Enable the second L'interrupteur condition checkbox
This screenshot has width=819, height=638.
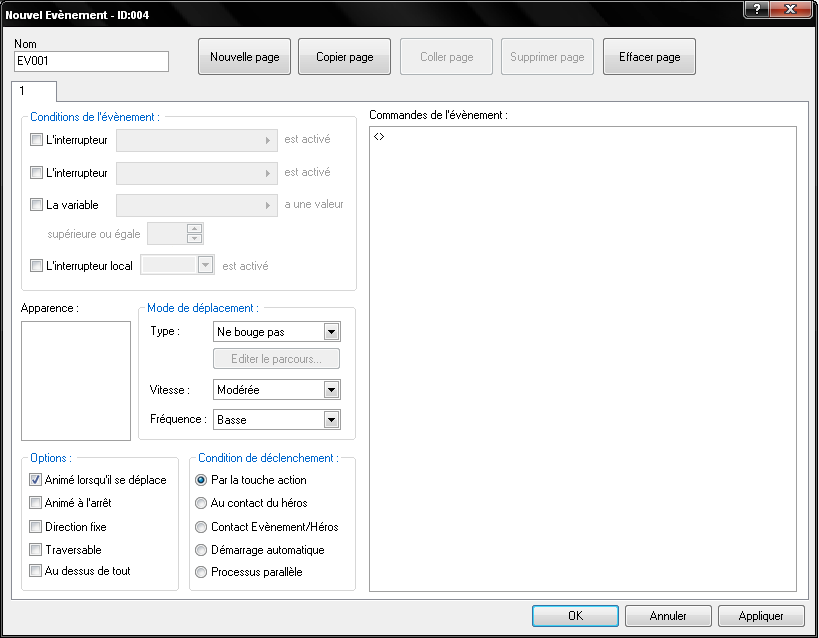tap(36, 172)
